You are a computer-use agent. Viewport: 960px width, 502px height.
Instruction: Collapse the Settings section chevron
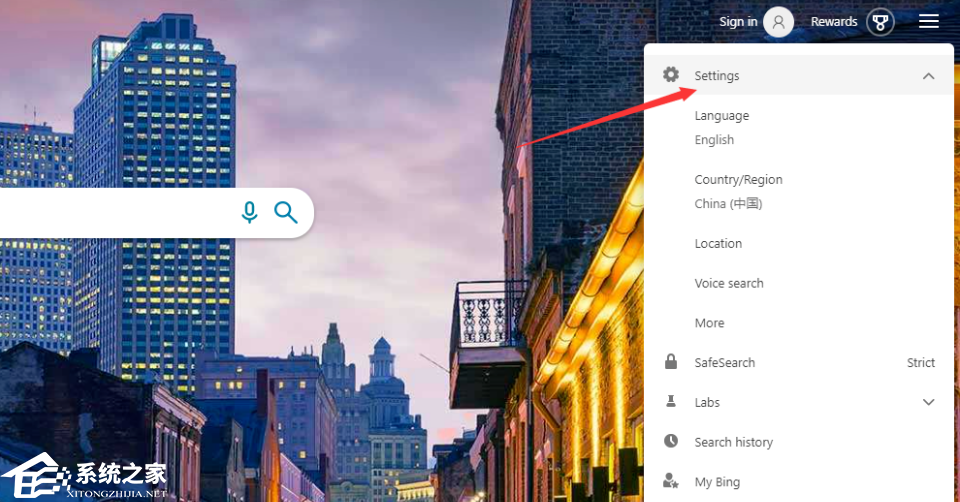(x=928, y=76)
